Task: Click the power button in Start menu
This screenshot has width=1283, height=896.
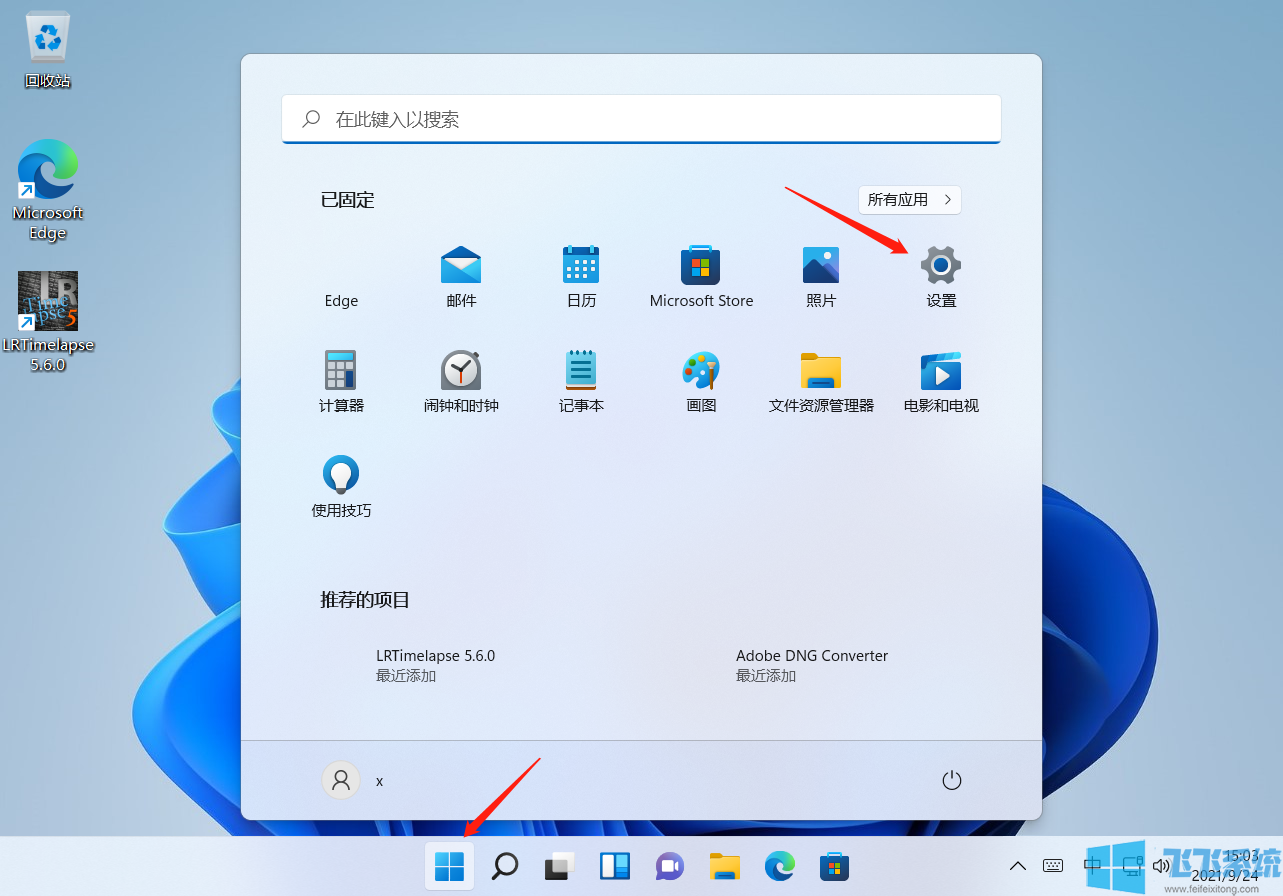Action: pyautogui.click(x=951, y=780)
